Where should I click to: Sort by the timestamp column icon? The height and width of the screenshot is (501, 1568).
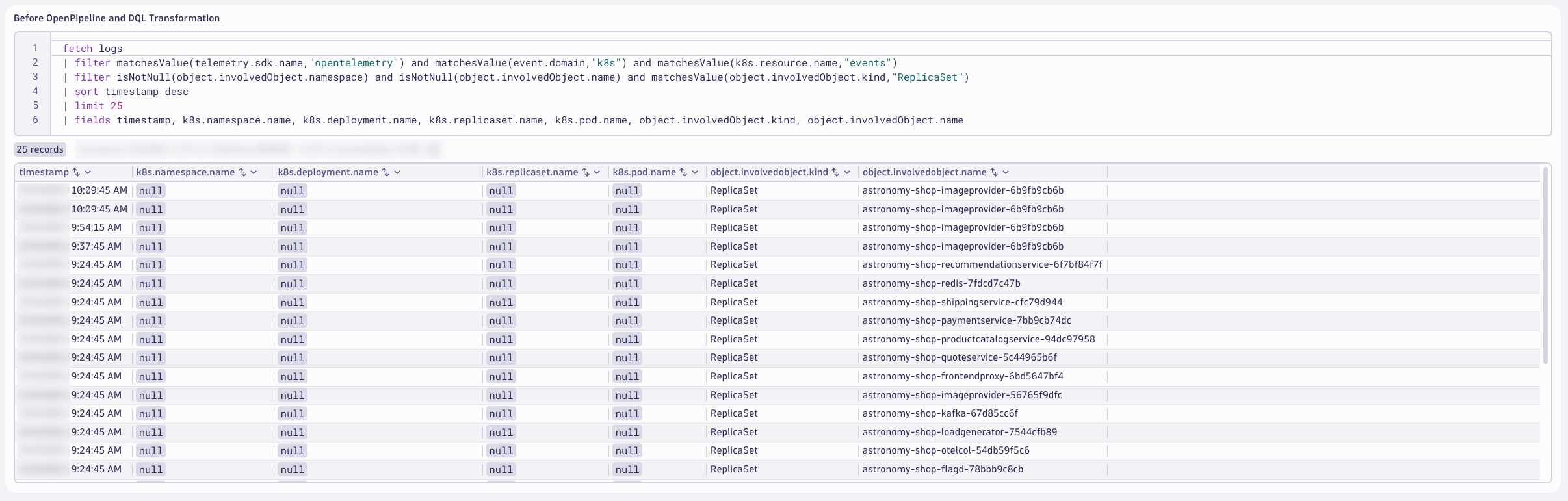[76, 172]
